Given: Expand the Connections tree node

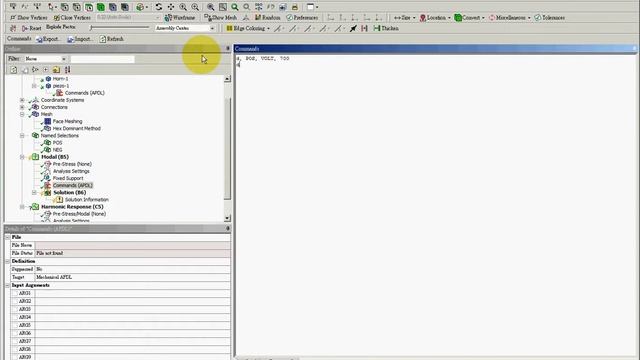Looking at the screenshot, I should coord(22,107).
